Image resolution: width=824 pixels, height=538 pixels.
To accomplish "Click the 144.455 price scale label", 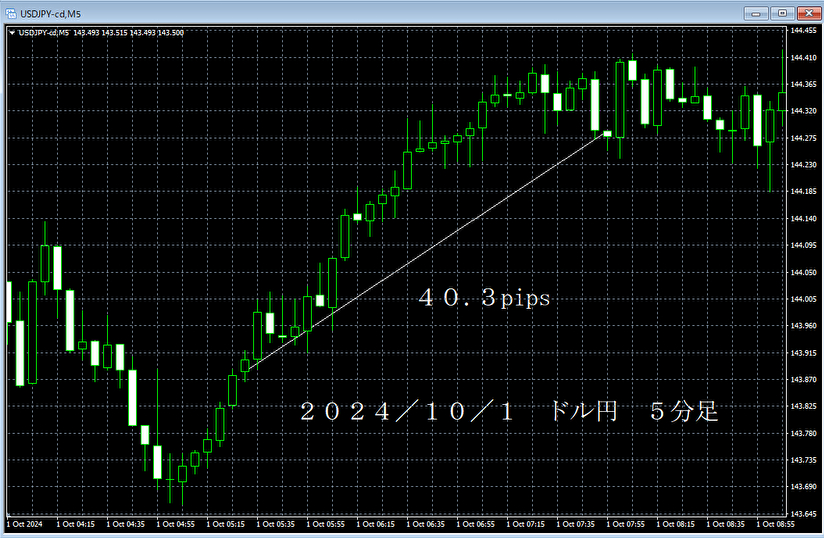I will (x=804, y=30).
